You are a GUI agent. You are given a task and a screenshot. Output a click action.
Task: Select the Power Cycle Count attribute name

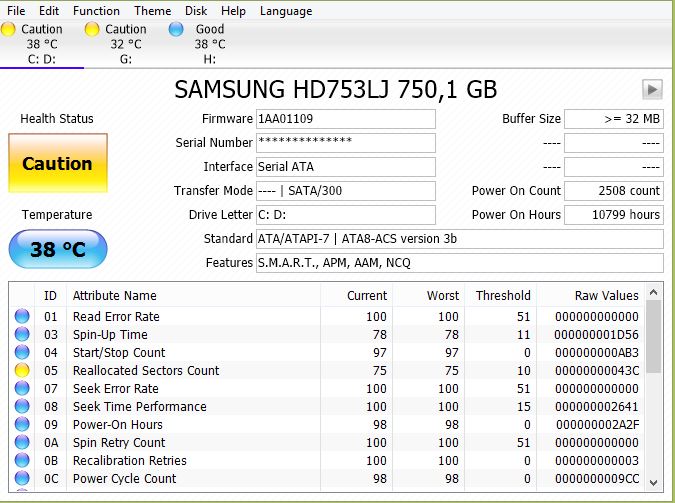coord(125,478)
